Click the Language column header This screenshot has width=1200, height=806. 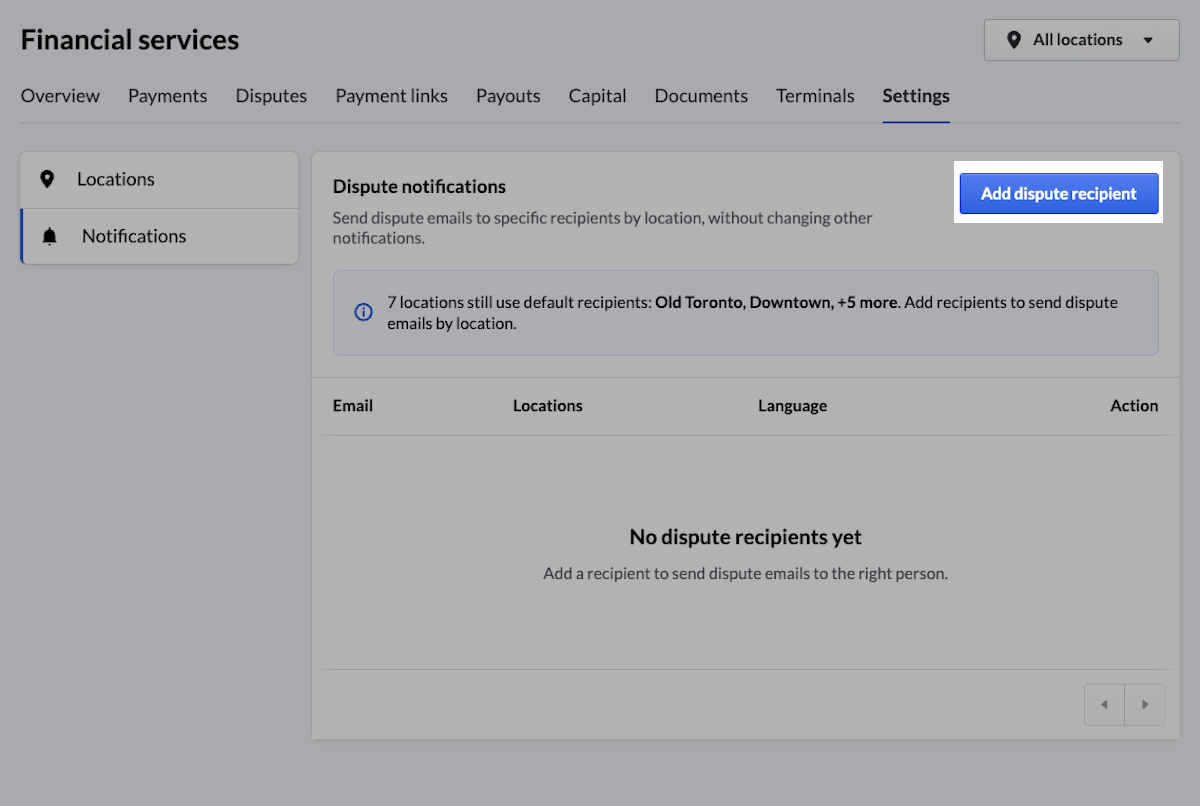[792, 405]
